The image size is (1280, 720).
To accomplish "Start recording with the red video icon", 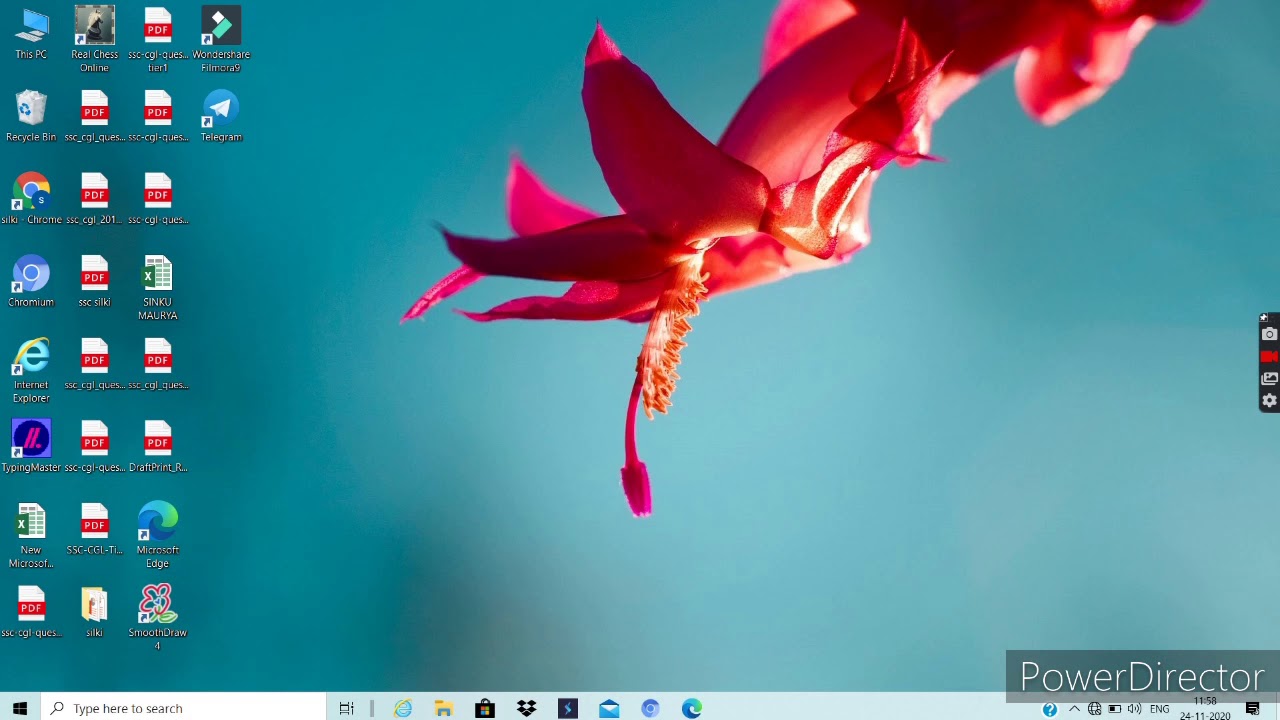I will tap(1269, 356).
